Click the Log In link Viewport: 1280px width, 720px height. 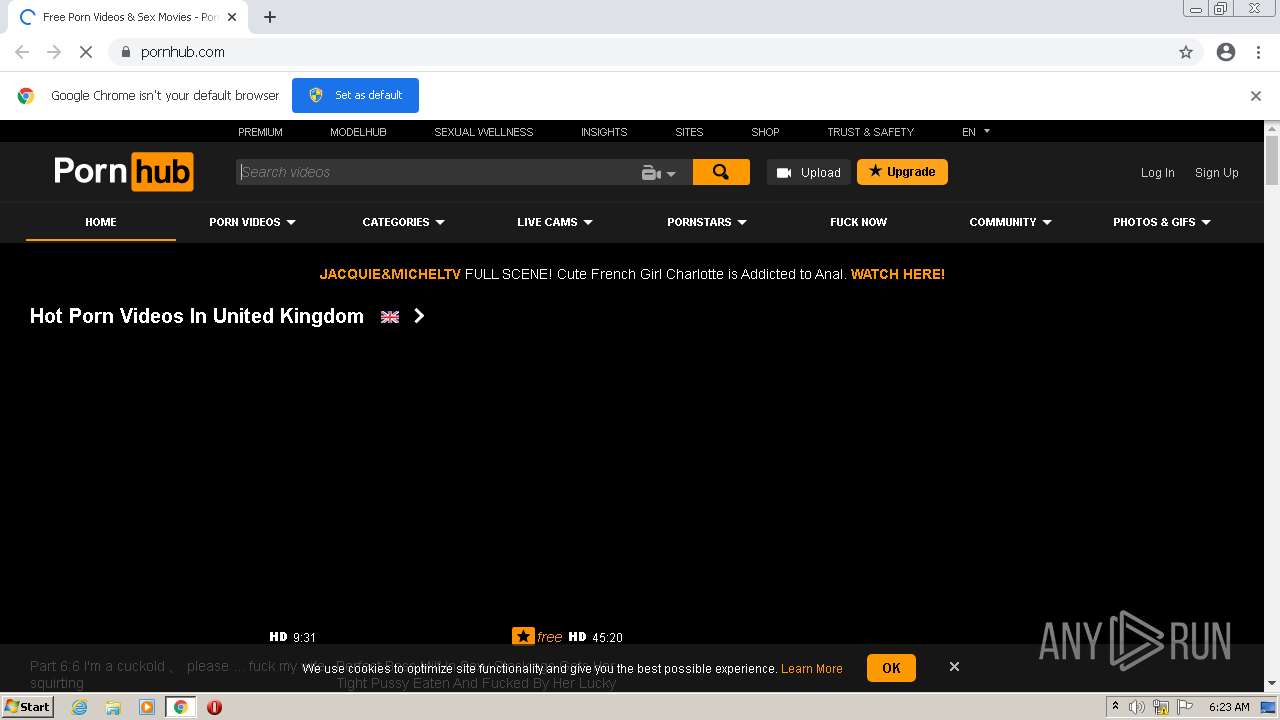tap(1158, 173)
